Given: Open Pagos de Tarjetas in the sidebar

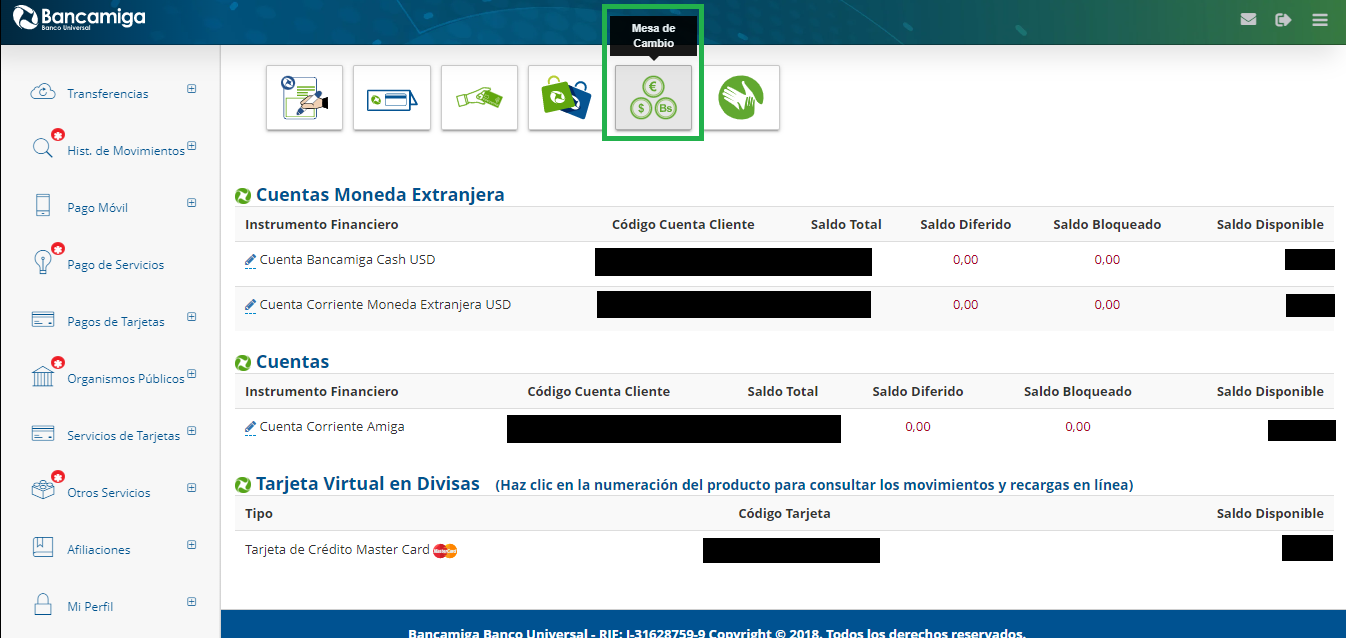Looking at the screenshot, I should coord(116,321).
